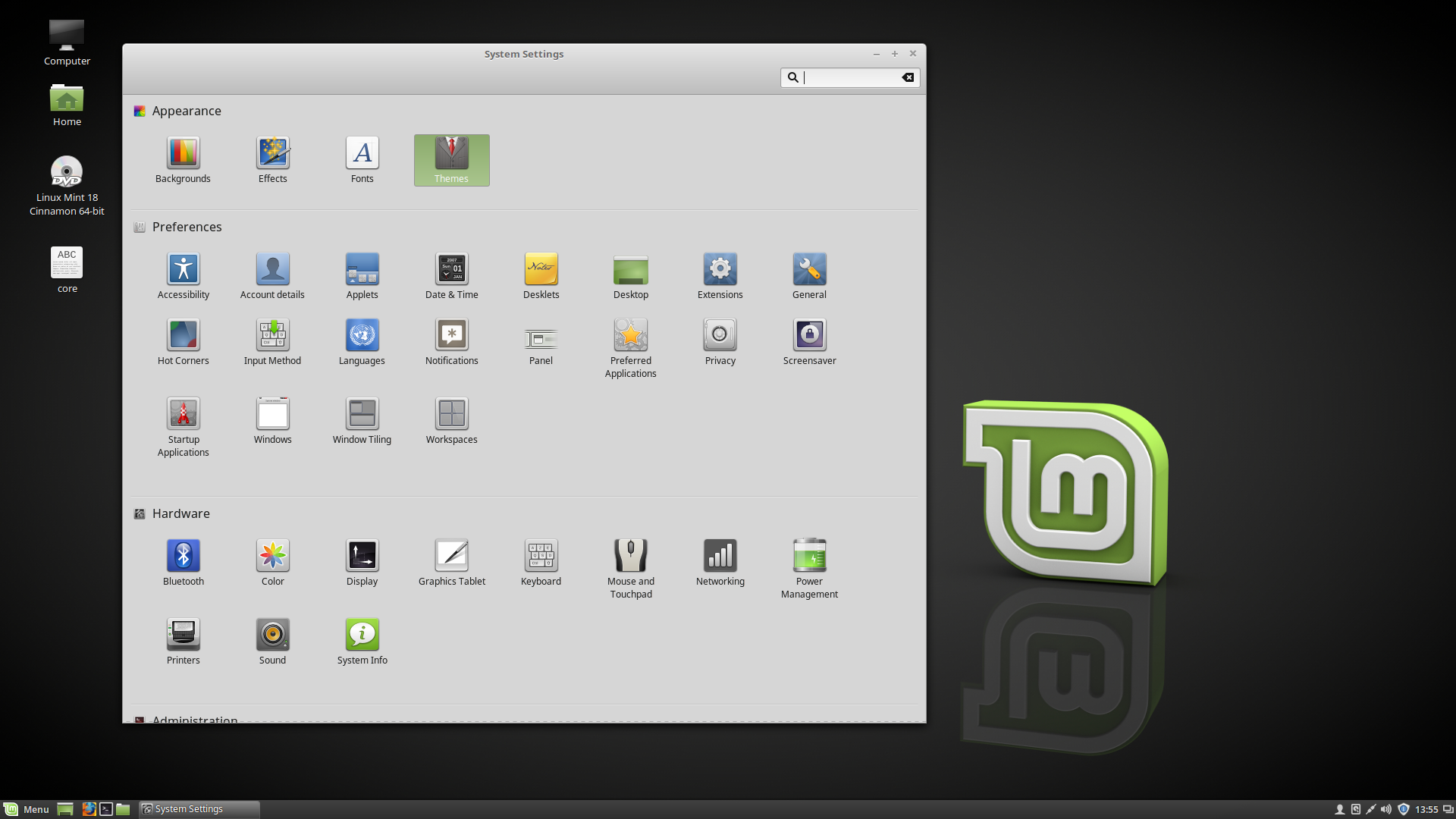Open Hot Corners settings

[x=183, y=342]
